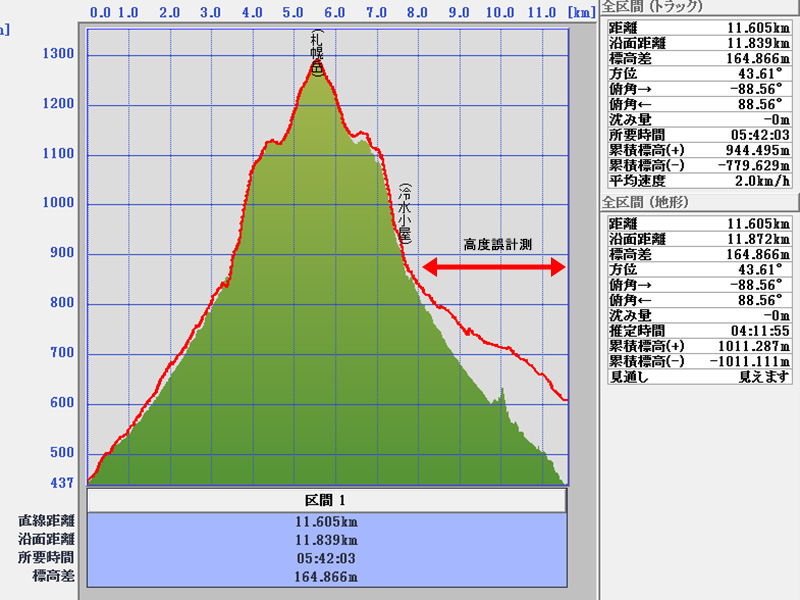800x600 pixels.
Task: Select the 区間 1 header bar
Action: [x=328, y=500]
